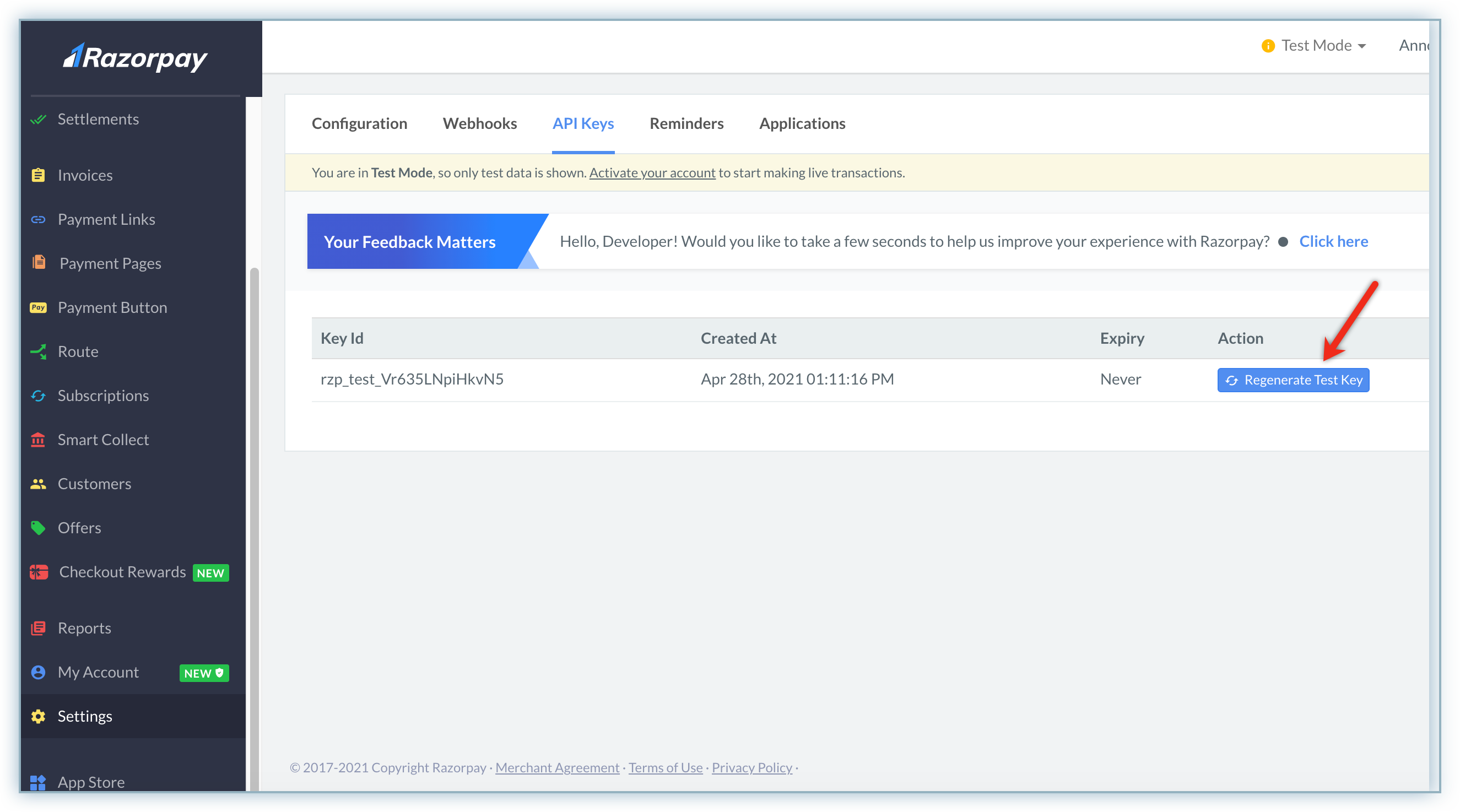Viewport: 1460px width, 812px height.
Task: Click the Smart Collect bank icon
Action: [x=38, y=440]
